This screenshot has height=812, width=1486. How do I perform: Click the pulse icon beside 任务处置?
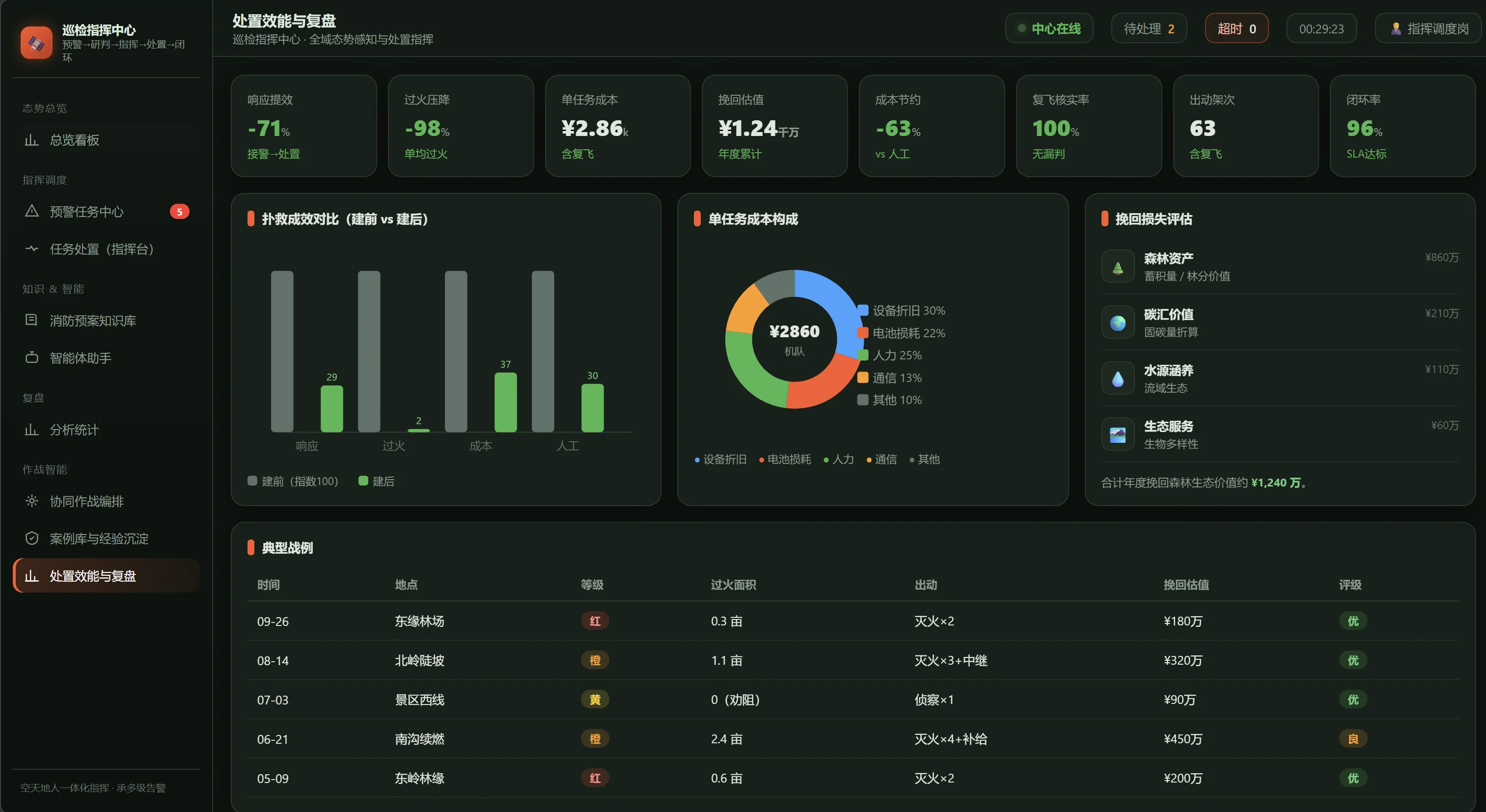(x=32, y=248)
